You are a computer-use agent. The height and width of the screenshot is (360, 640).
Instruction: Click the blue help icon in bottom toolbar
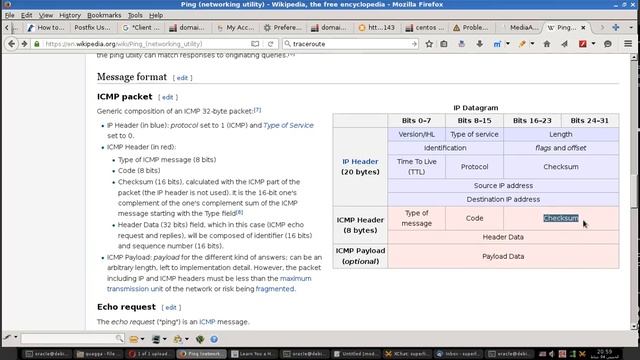click(214, 339)
